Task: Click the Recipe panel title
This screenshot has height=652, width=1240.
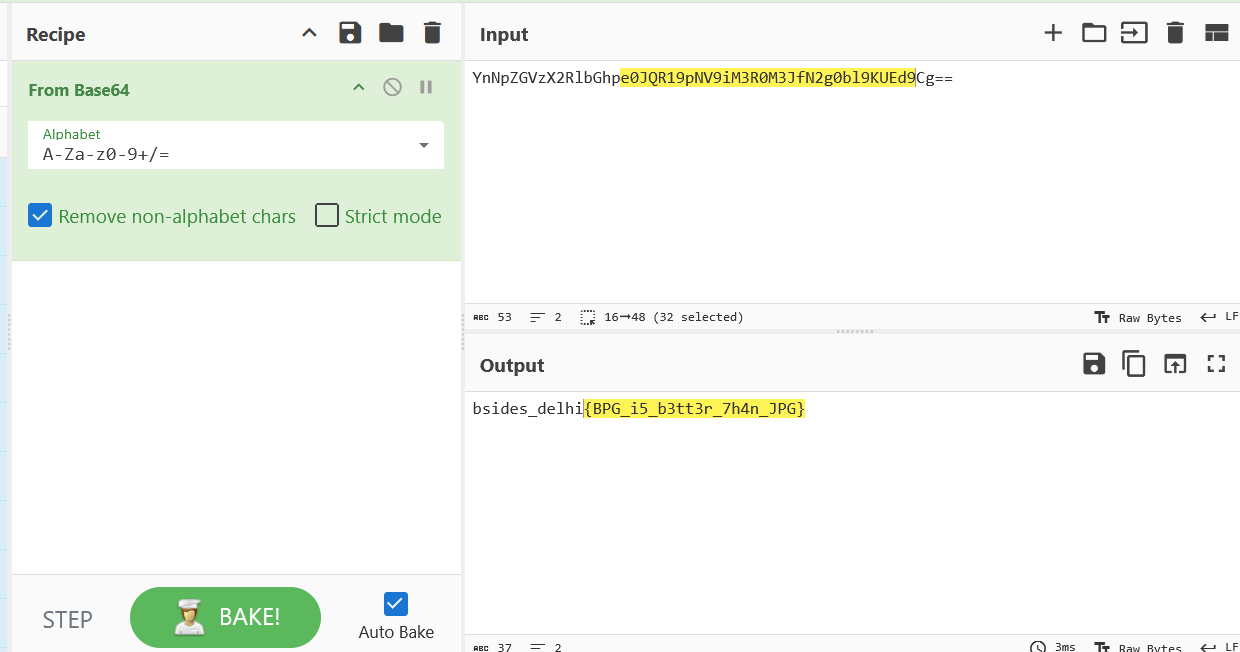Action: (56, 34)
